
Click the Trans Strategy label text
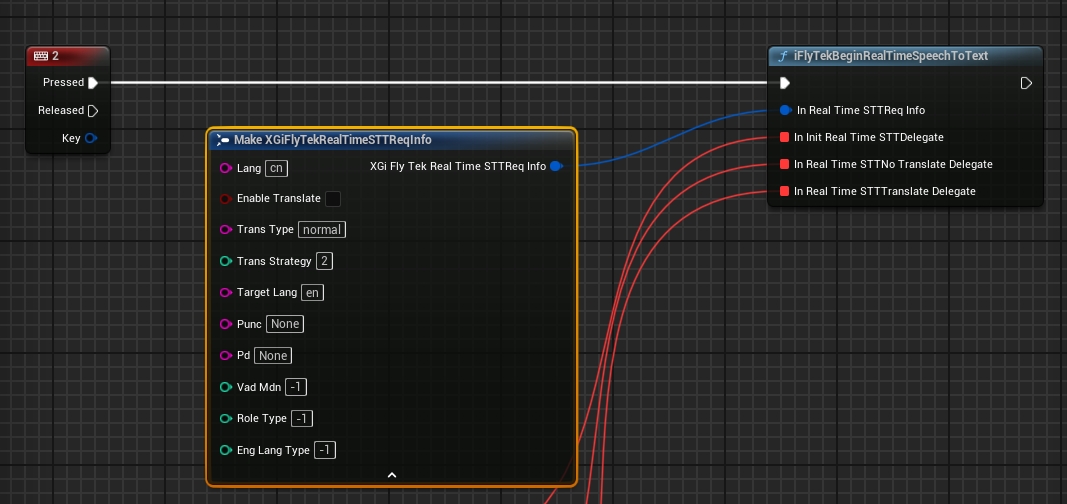[x=274, y=261]
